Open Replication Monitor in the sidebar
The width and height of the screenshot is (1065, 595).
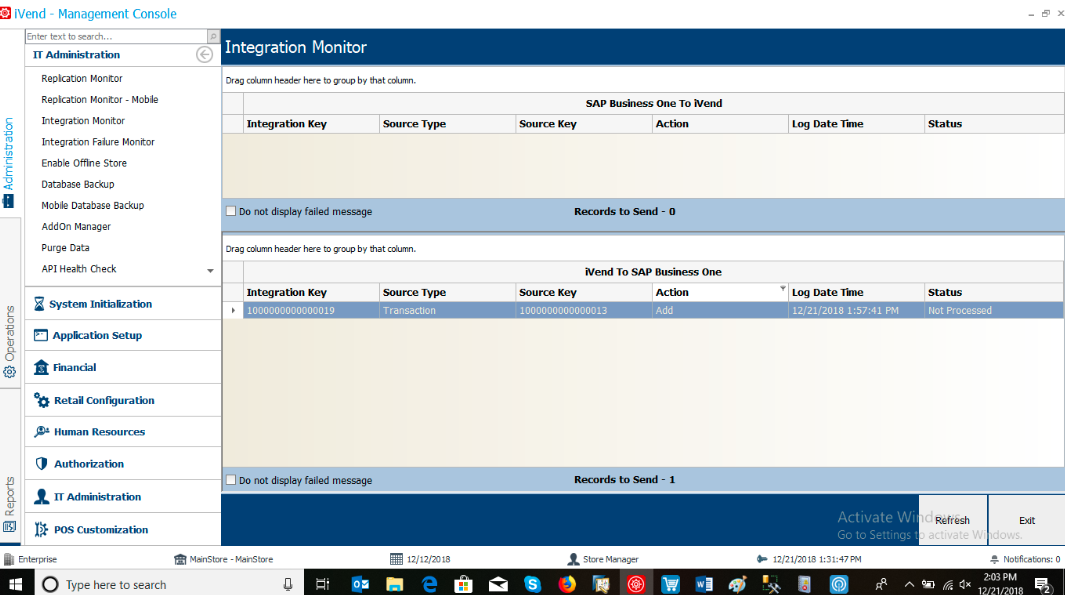[x=82, y=78]
